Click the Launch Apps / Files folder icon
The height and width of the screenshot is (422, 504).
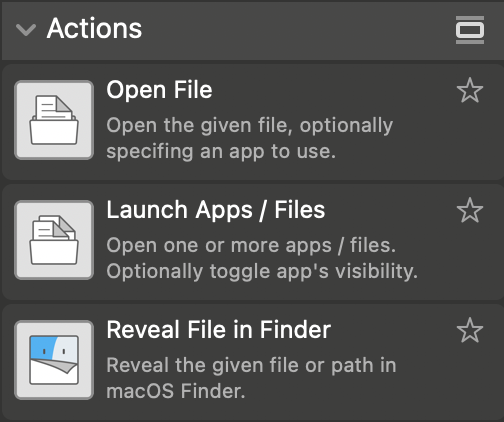tap(54, 240)
